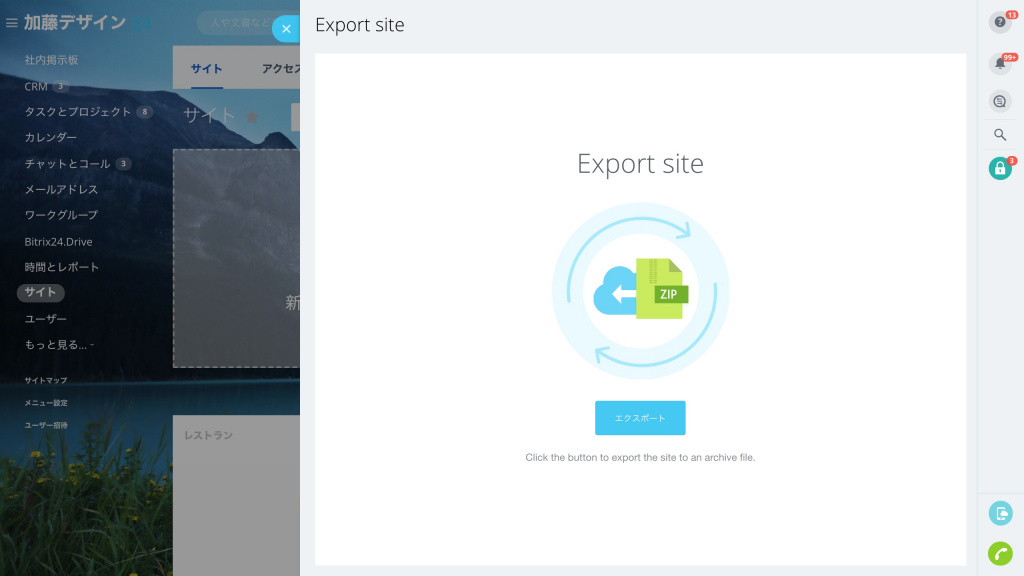Open the notifications bell icon
Screen dimensions: 1024x576
(x=999, y=64)
